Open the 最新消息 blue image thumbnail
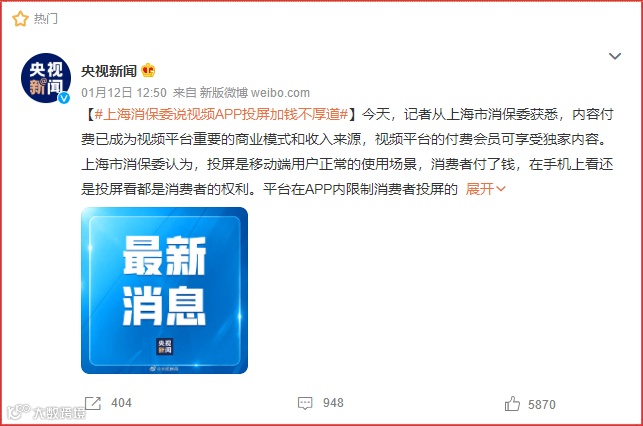 click(164, 290)
